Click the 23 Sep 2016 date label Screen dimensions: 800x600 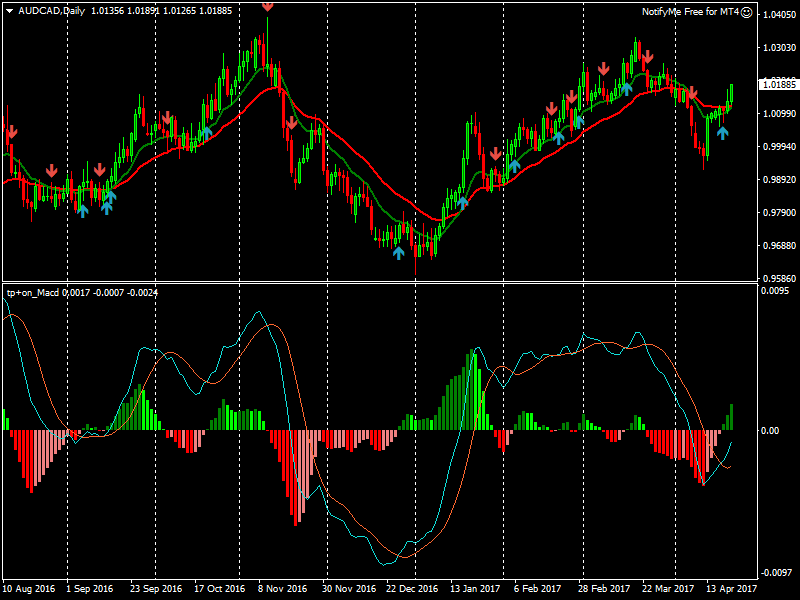point(156,589)
